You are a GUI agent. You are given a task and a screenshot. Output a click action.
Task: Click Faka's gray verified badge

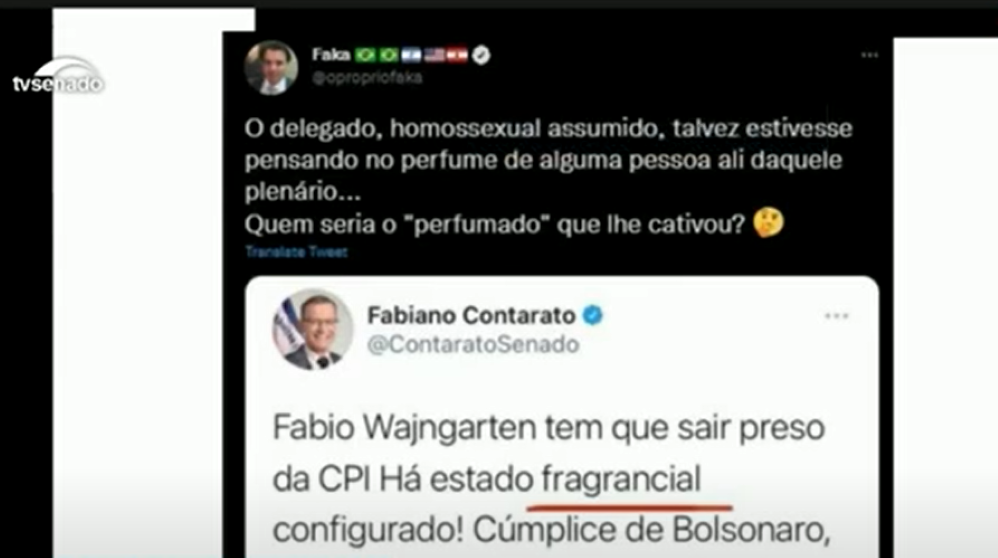coord(482,55)
